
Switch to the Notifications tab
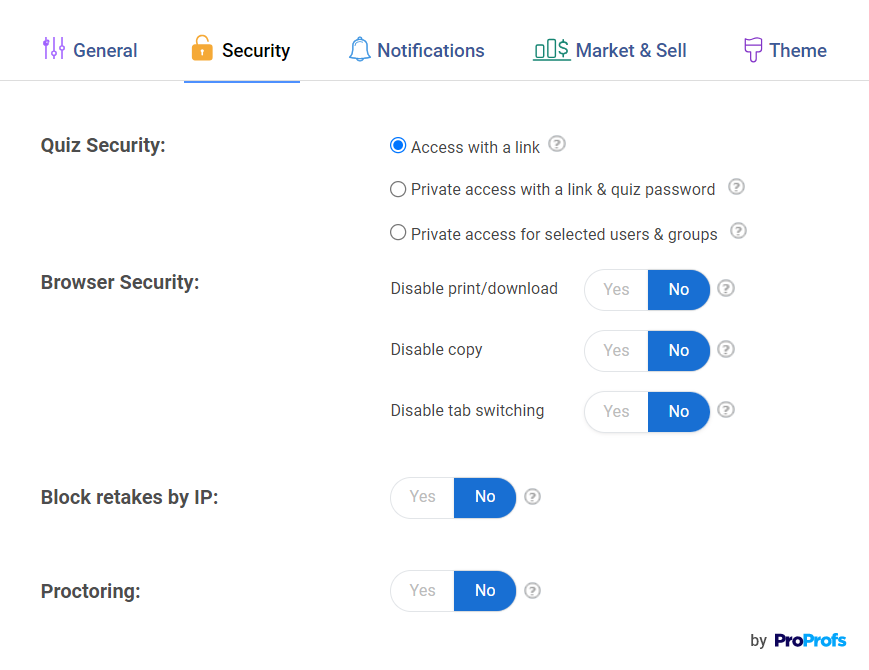tap(416, 50)
